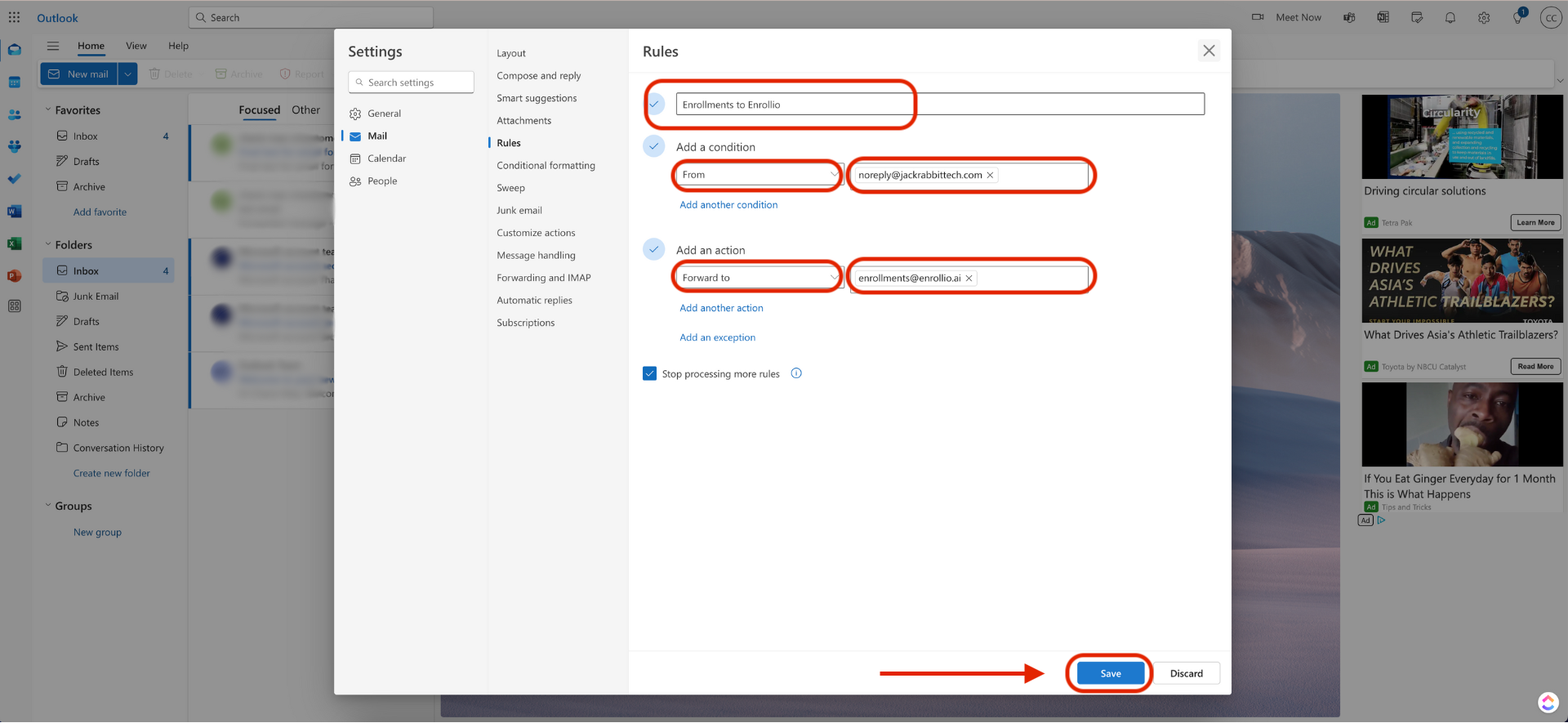Launch Word from the left app rail
The height and width of the screenshot is (723, 1568).
pos(14,212)
